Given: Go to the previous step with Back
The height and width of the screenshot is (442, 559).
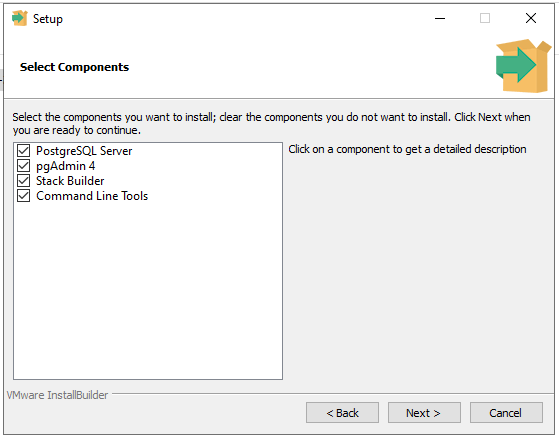Looking at the screenshot, I should [342, 413].
